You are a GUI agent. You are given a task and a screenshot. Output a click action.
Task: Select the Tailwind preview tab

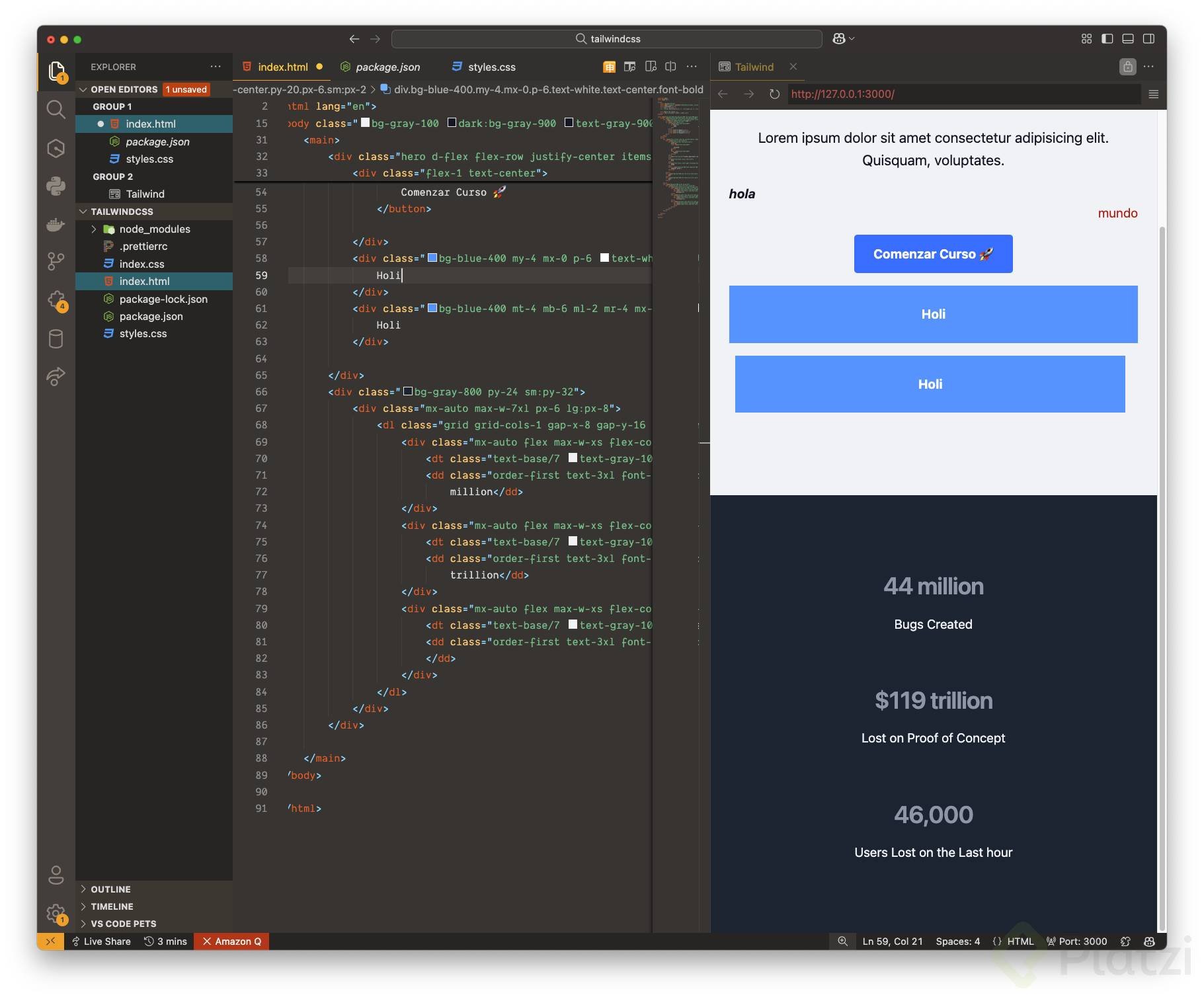pos(754,67)
